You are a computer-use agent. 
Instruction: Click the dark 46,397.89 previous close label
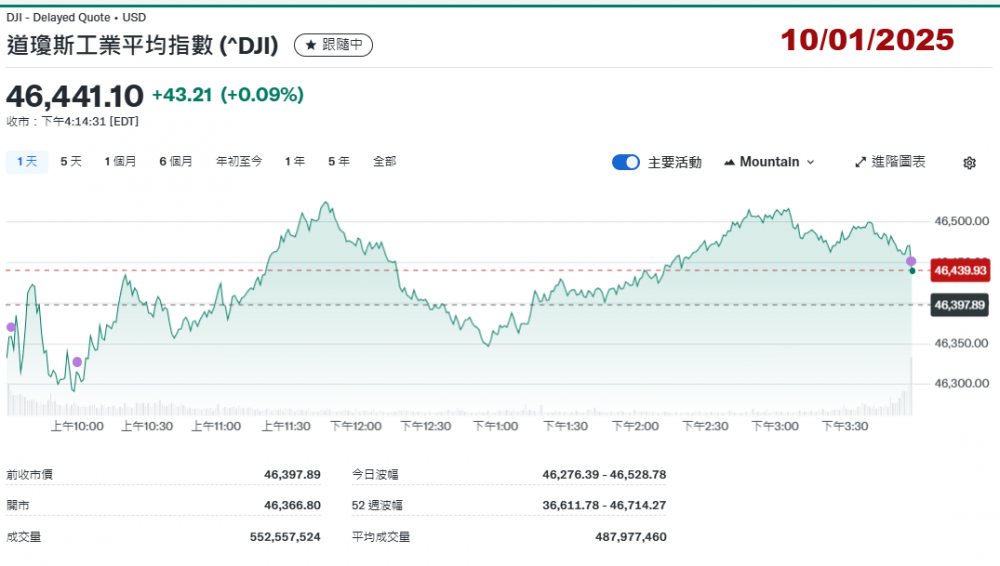click(x=959, y=305)
